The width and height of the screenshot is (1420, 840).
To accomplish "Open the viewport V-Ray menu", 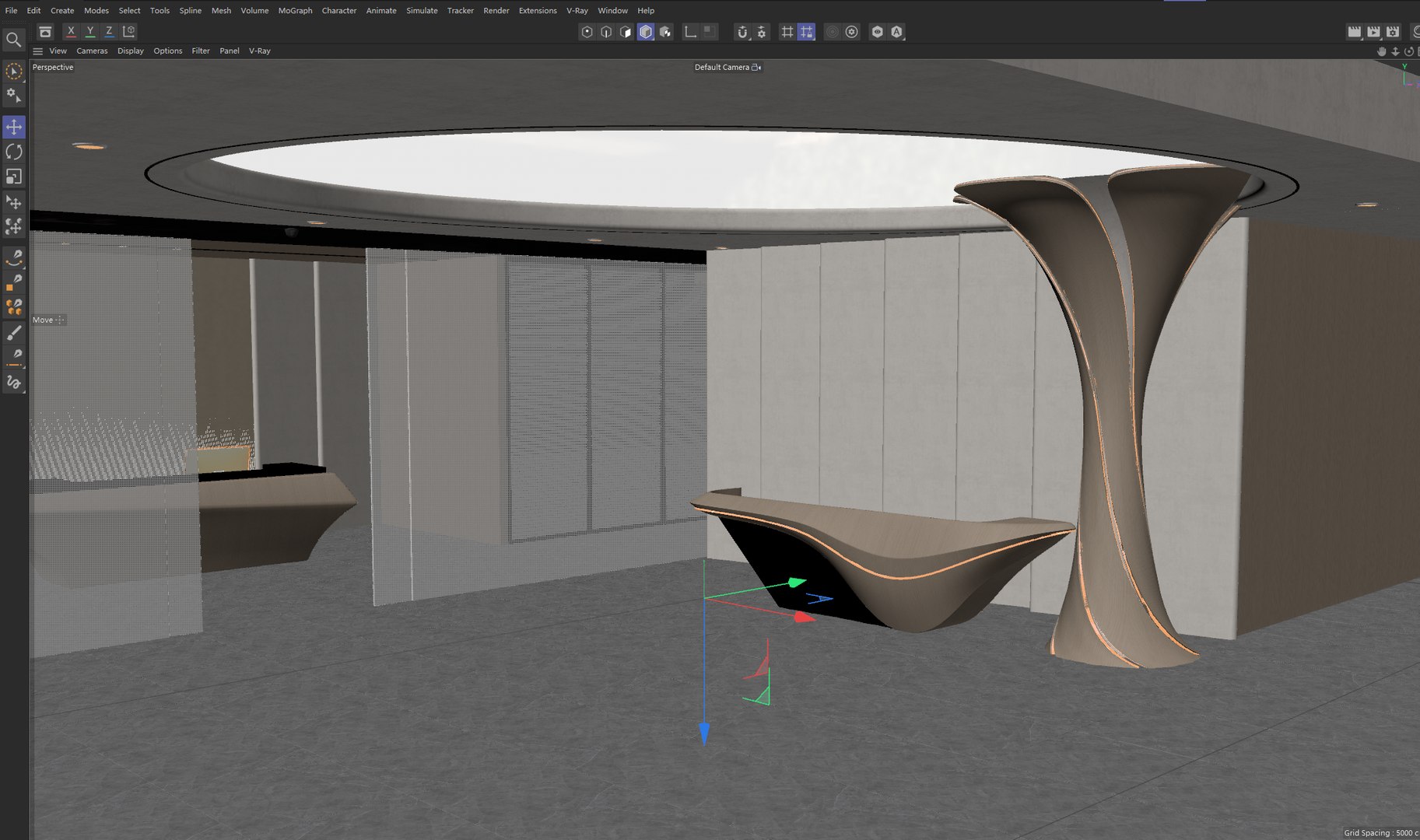I will pyautogui.click(x=260, y=51).
